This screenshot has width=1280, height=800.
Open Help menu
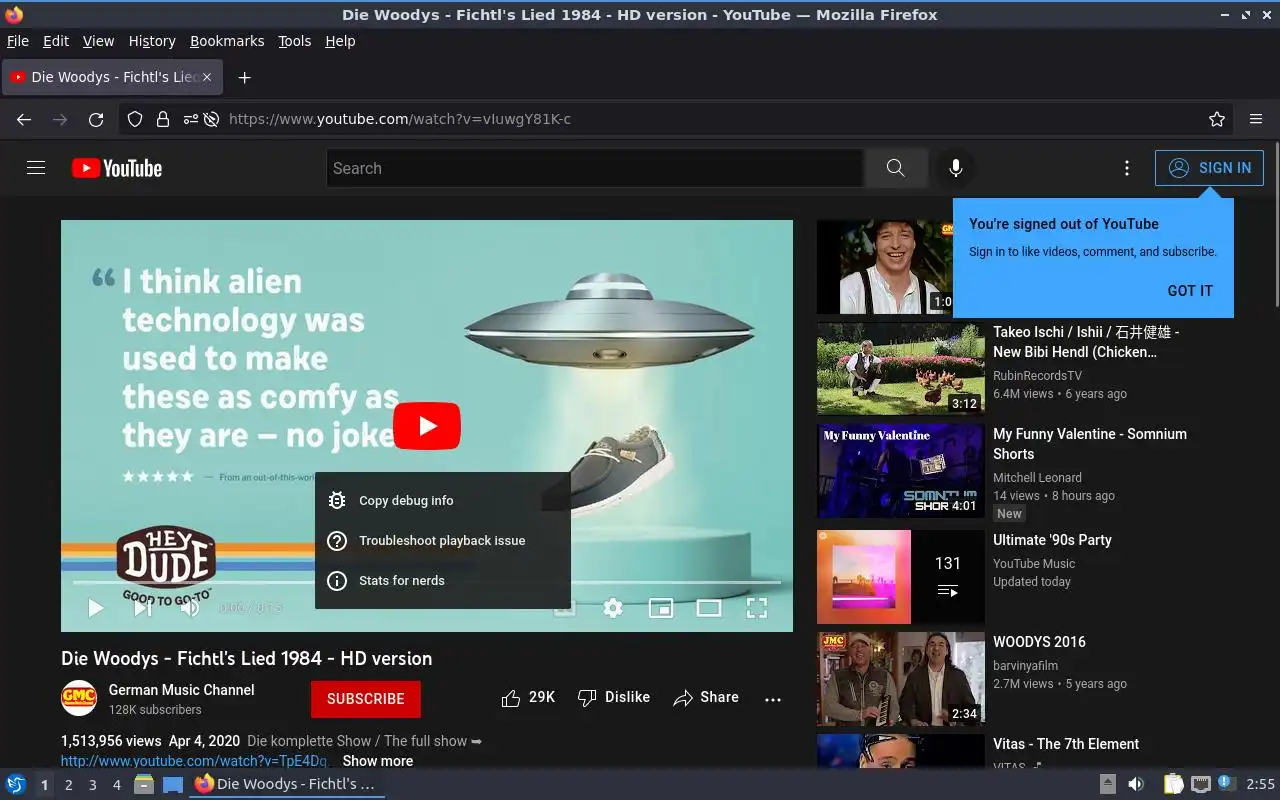point(340,41)
